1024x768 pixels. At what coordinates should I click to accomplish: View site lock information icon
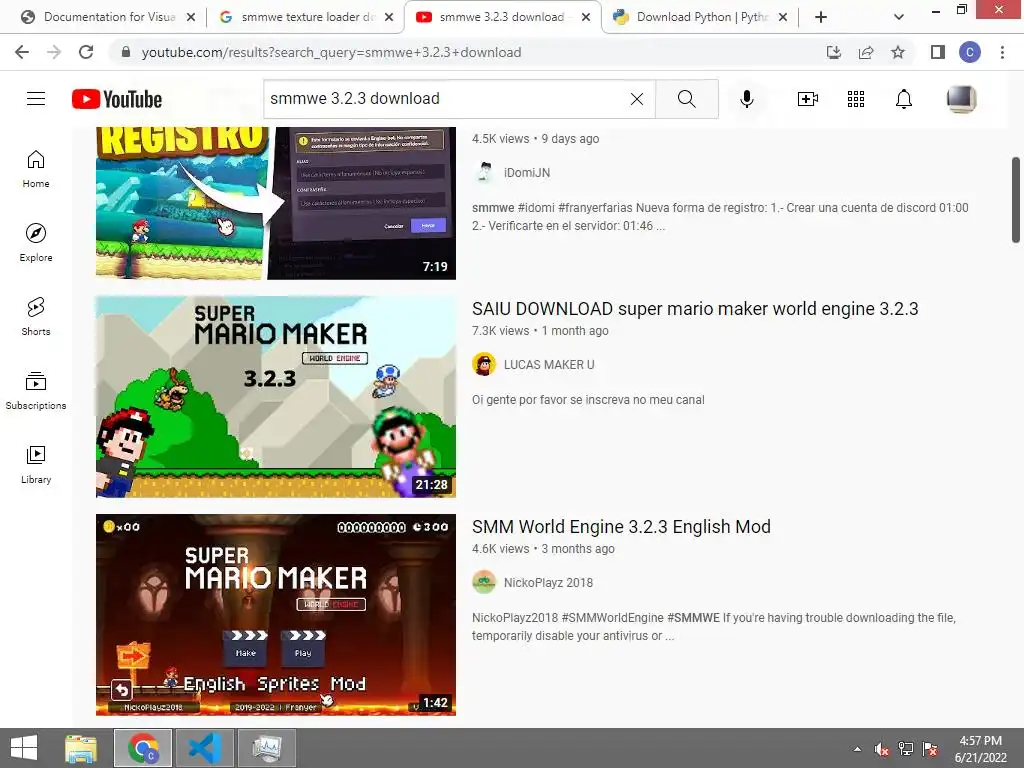[126, 52]
